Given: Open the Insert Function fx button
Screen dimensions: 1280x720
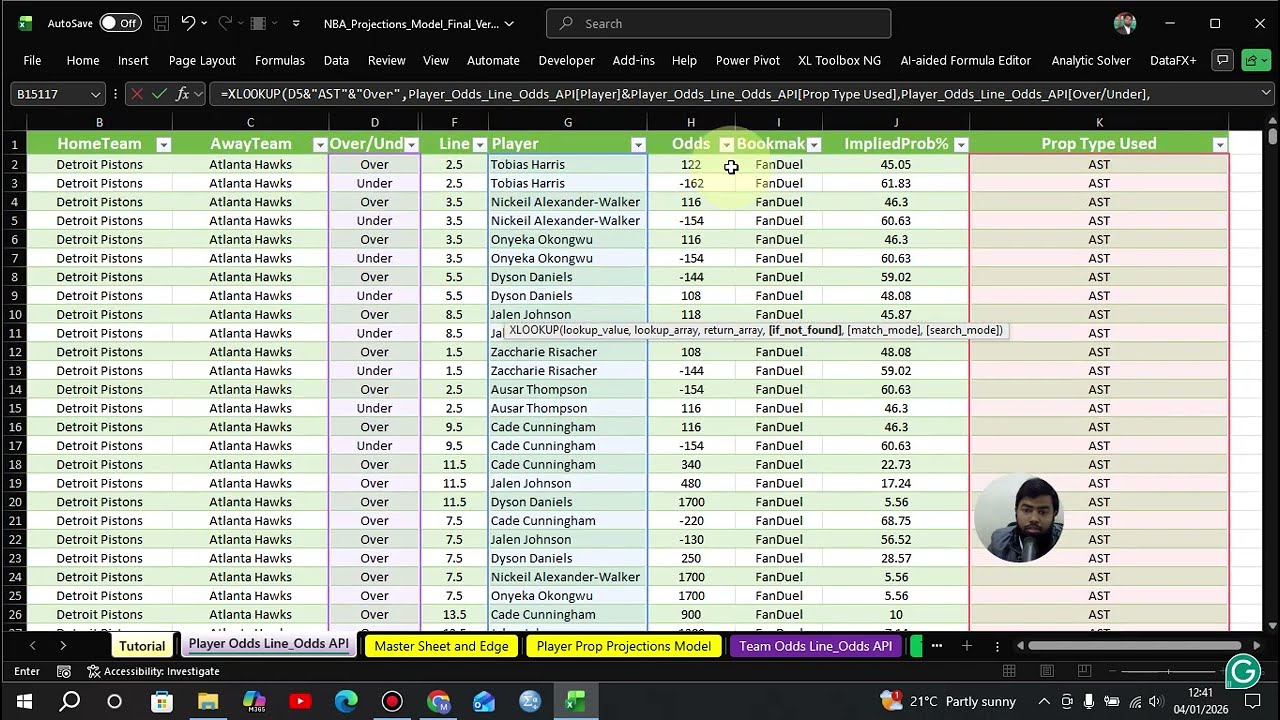Looking at the screenshot, I should [182, 94].
